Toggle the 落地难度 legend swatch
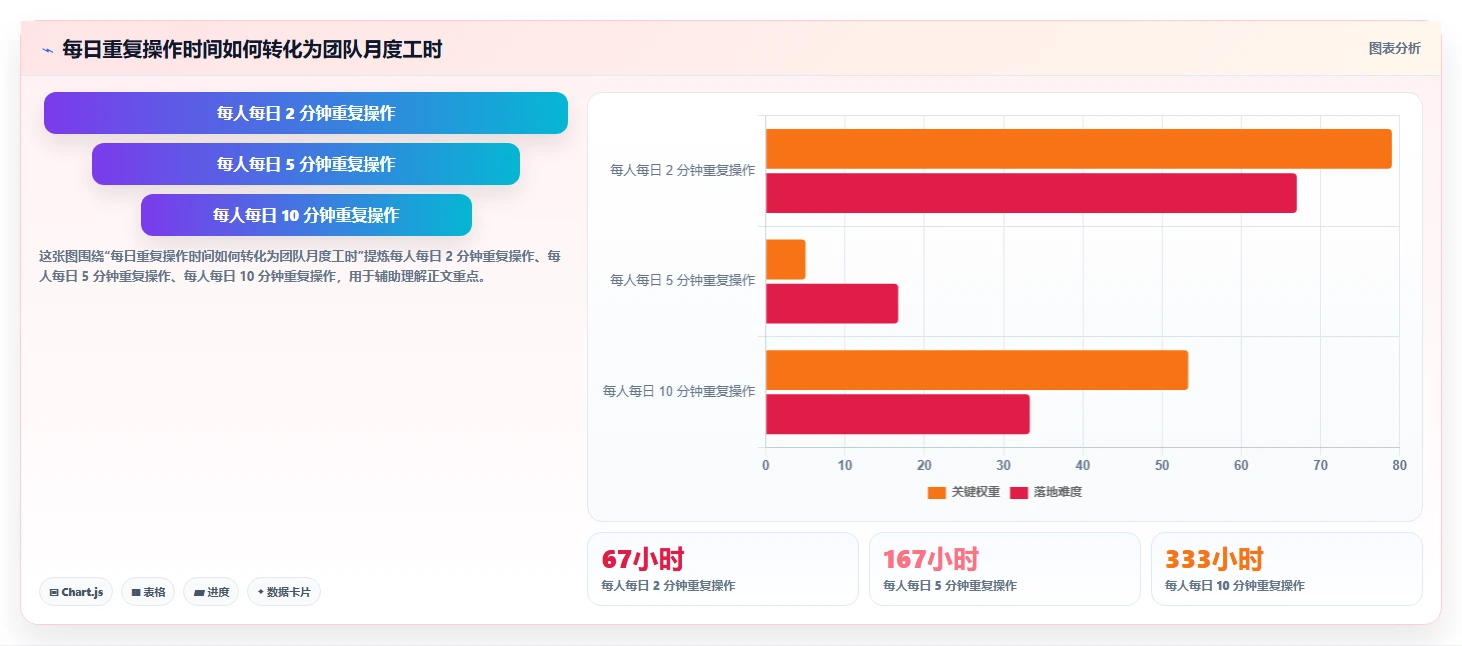 [1019, 492]
